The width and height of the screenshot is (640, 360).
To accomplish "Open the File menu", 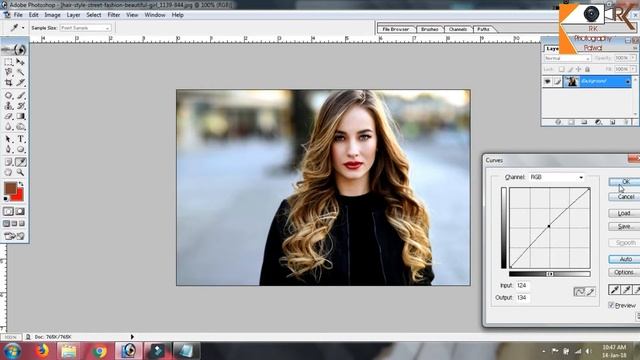I will (x=18, y=15).
